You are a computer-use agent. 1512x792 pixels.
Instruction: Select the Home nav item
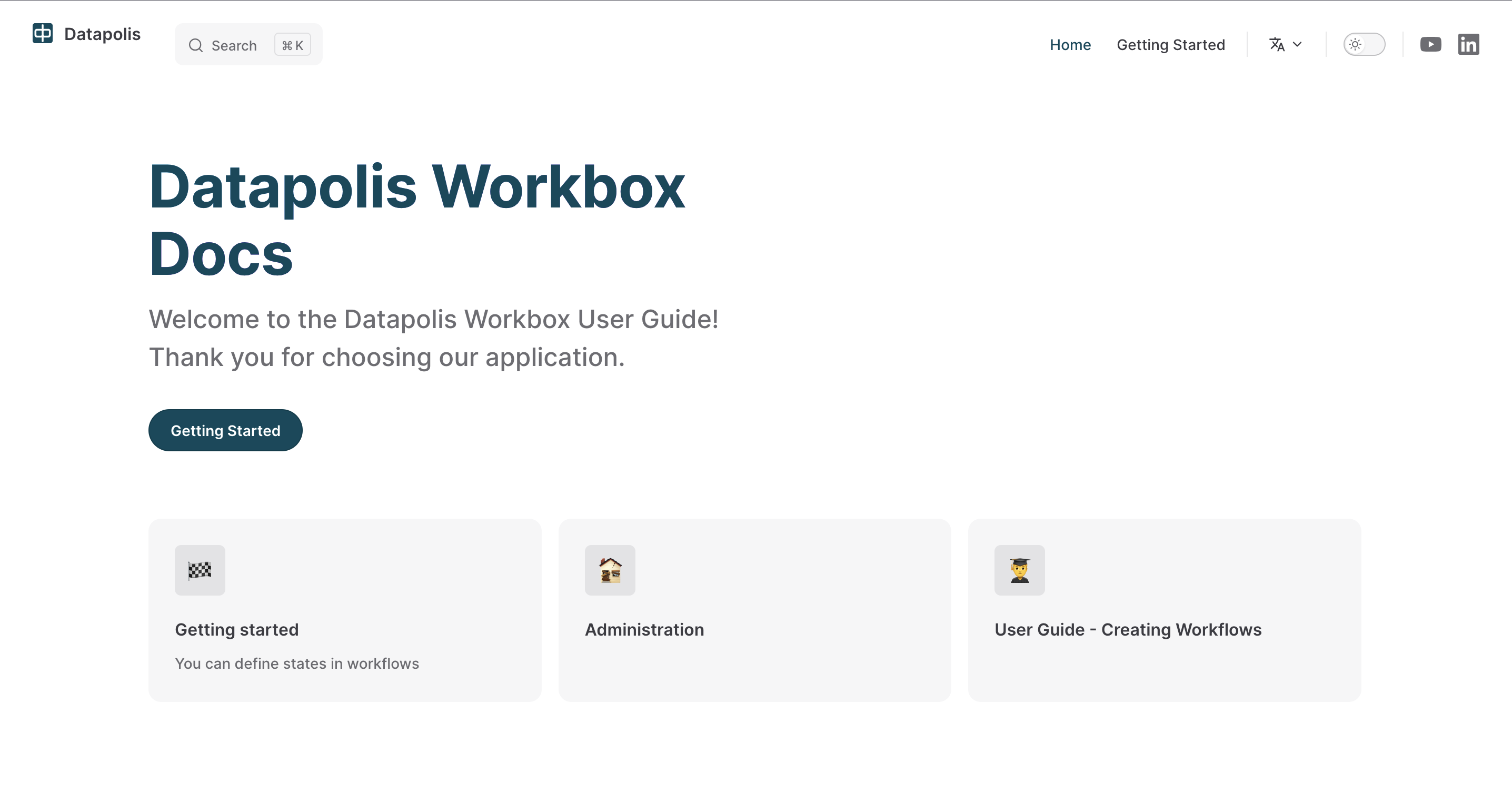pyautogui.click(x=1069, y=45)
